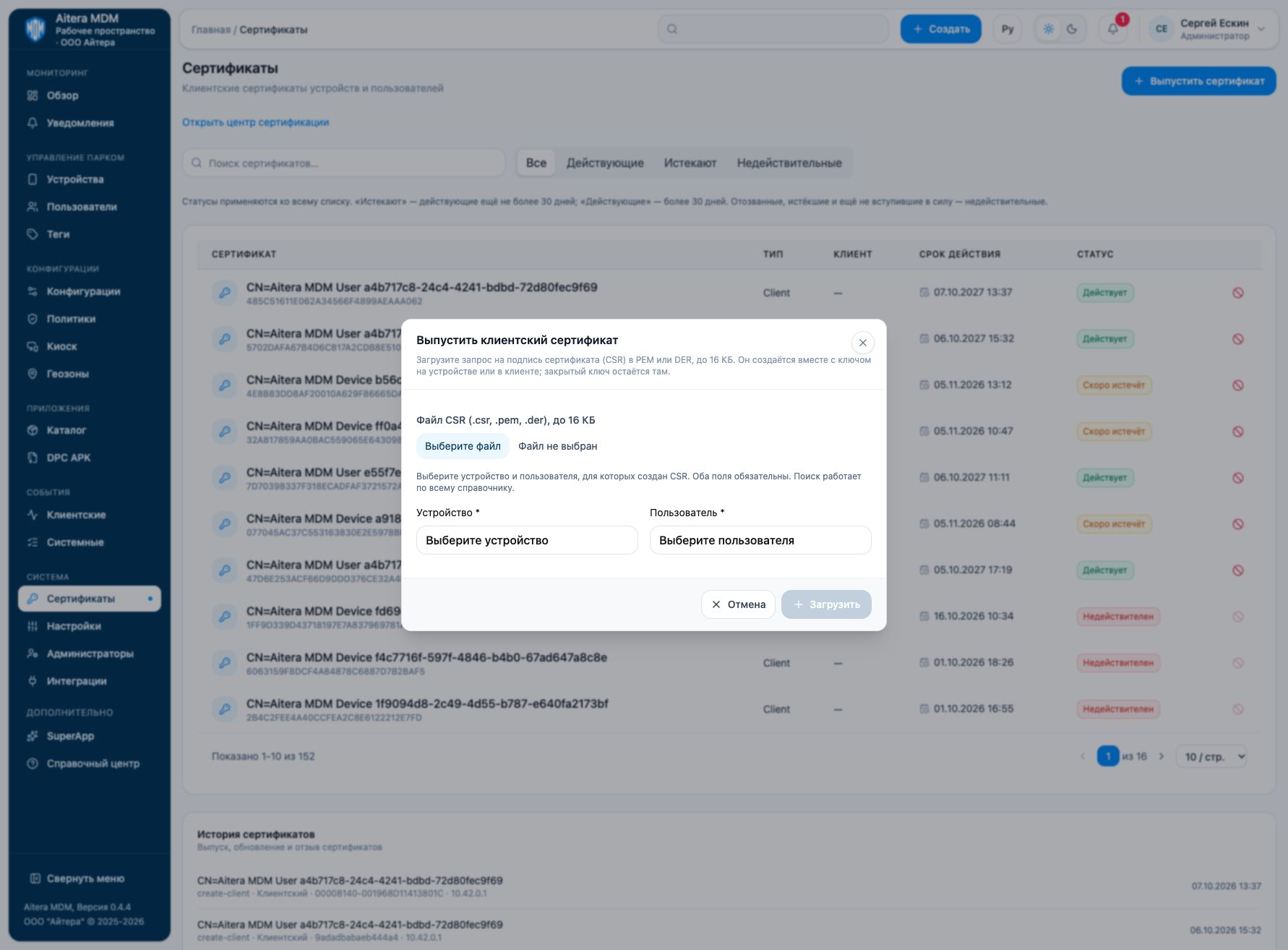Revoke the first certificate using its ban icon
This screenshot has height=950, width=1288.
point(1238,293)
